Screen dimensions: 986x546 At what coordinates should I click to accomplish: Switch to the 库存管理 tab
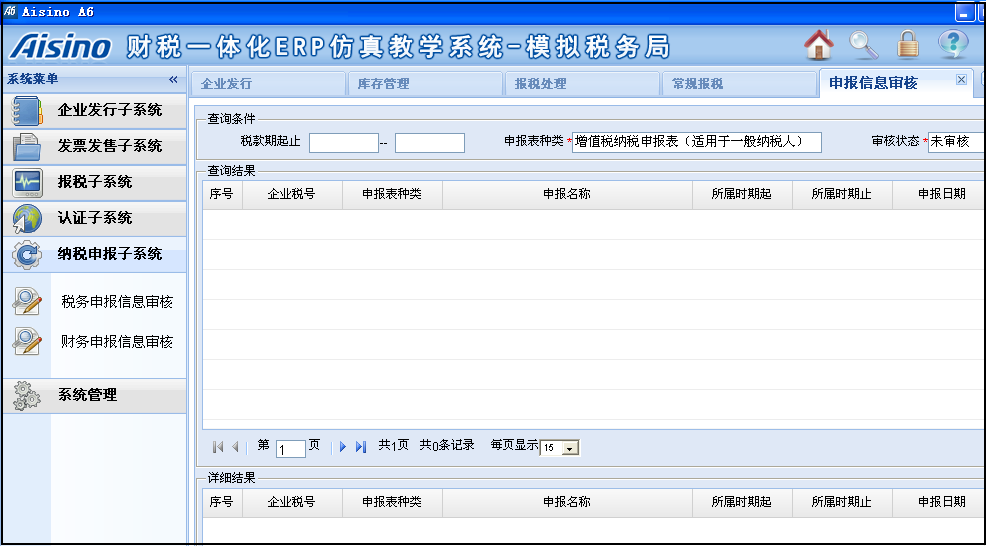[425, 84]
